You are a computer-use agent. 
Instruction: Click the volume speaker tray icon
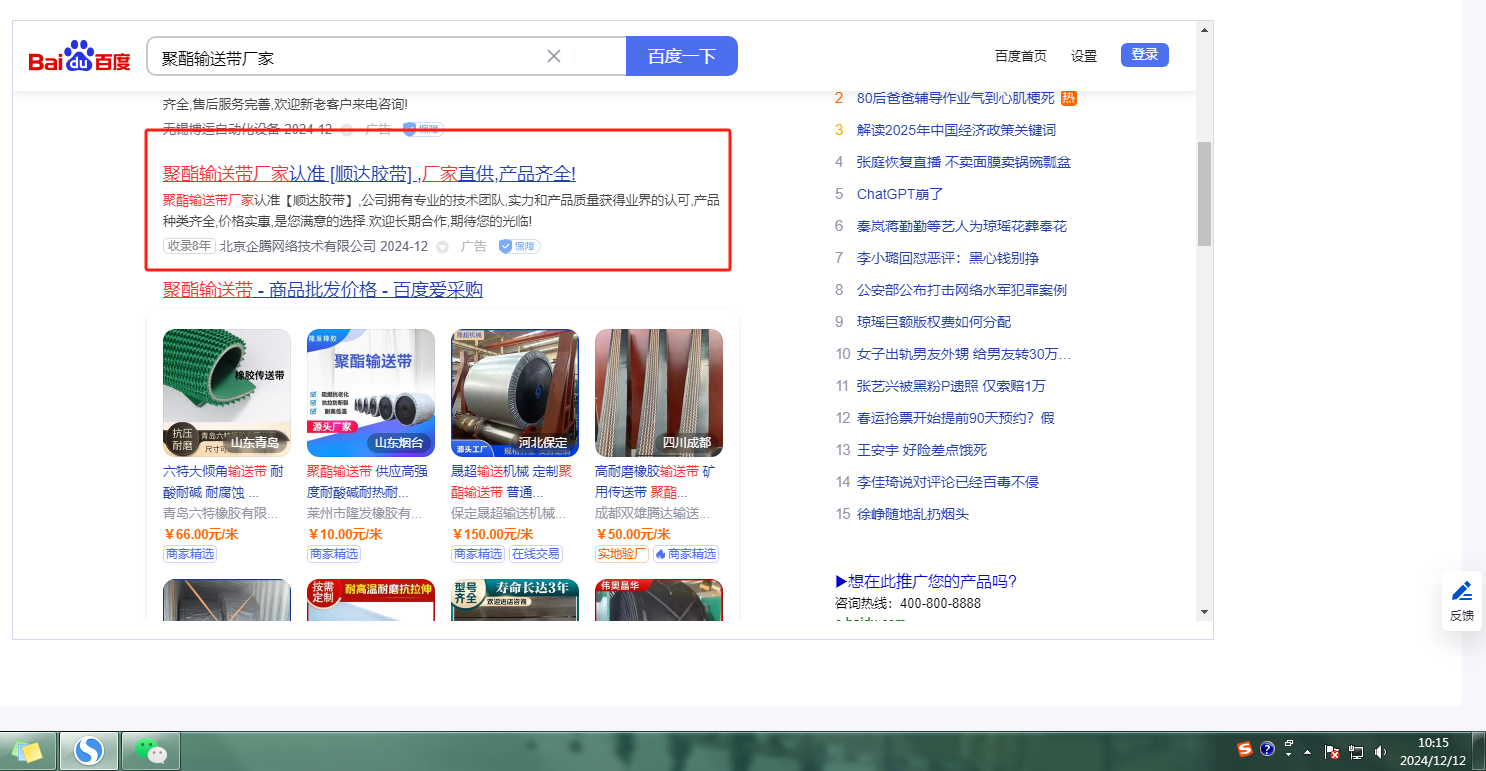pos(1381,751)
